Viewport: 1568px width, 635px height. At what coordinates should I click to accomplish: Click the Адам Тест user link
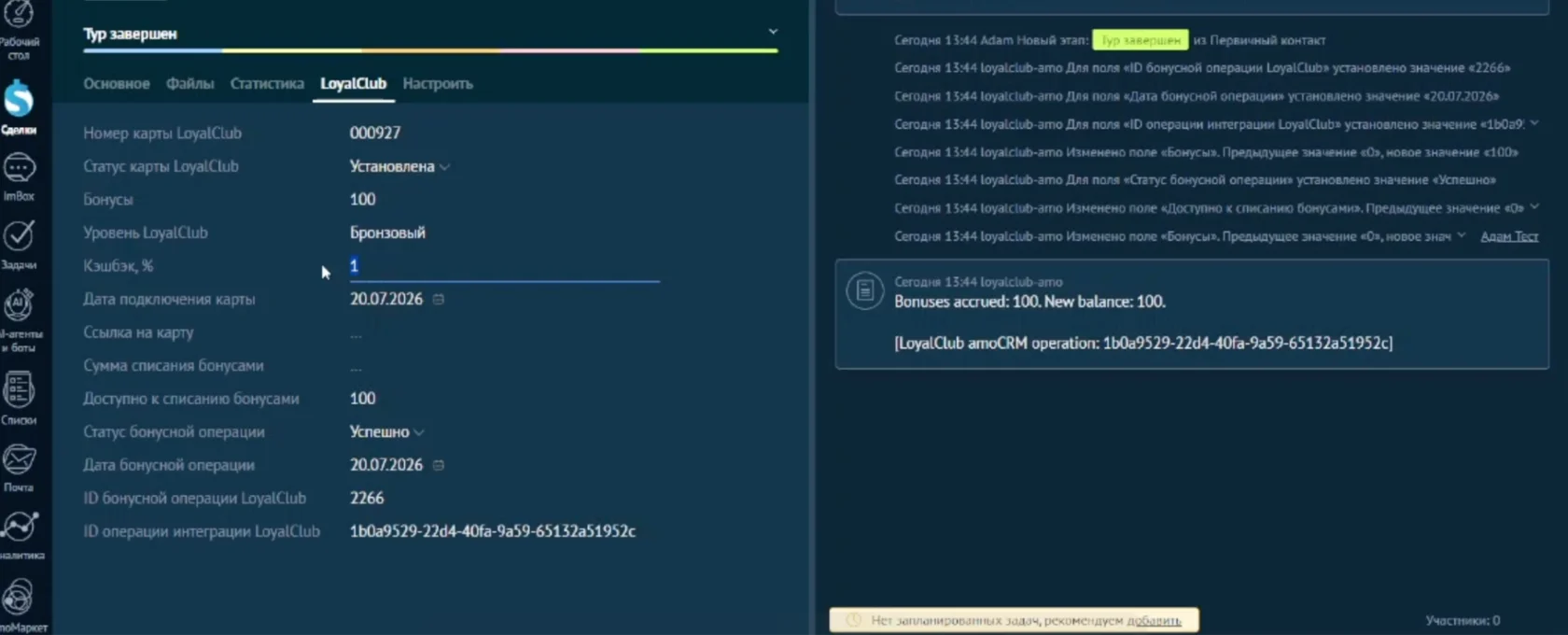click(1509, 236)
